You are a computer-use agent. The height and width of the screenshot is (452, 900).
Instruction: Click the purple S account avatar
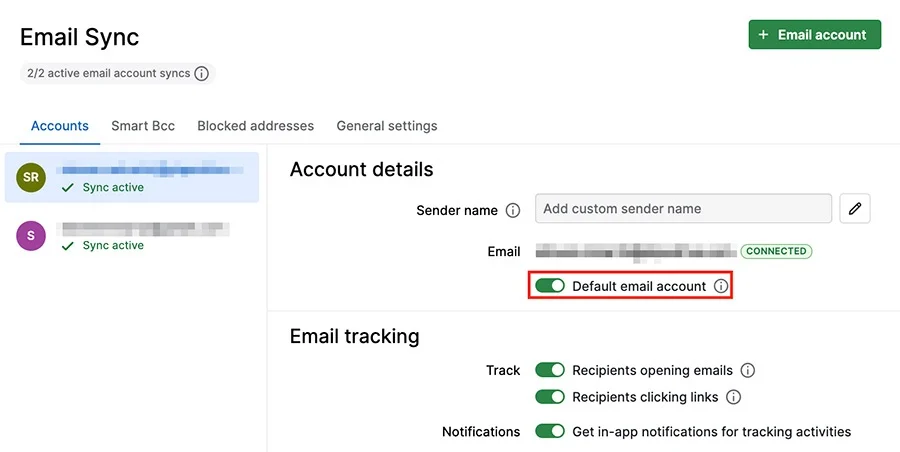tap(31, 235)
